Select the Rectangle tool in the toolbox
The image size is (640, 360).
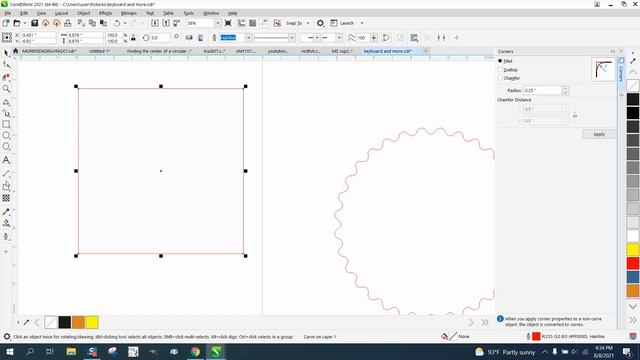pos(6,124)
